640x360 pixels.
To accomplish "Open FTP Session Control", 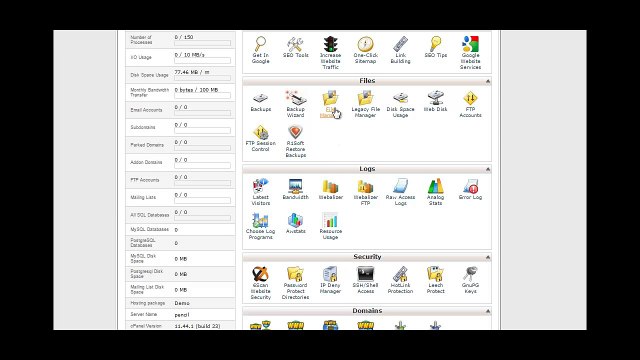I will [x=260, y=138].
